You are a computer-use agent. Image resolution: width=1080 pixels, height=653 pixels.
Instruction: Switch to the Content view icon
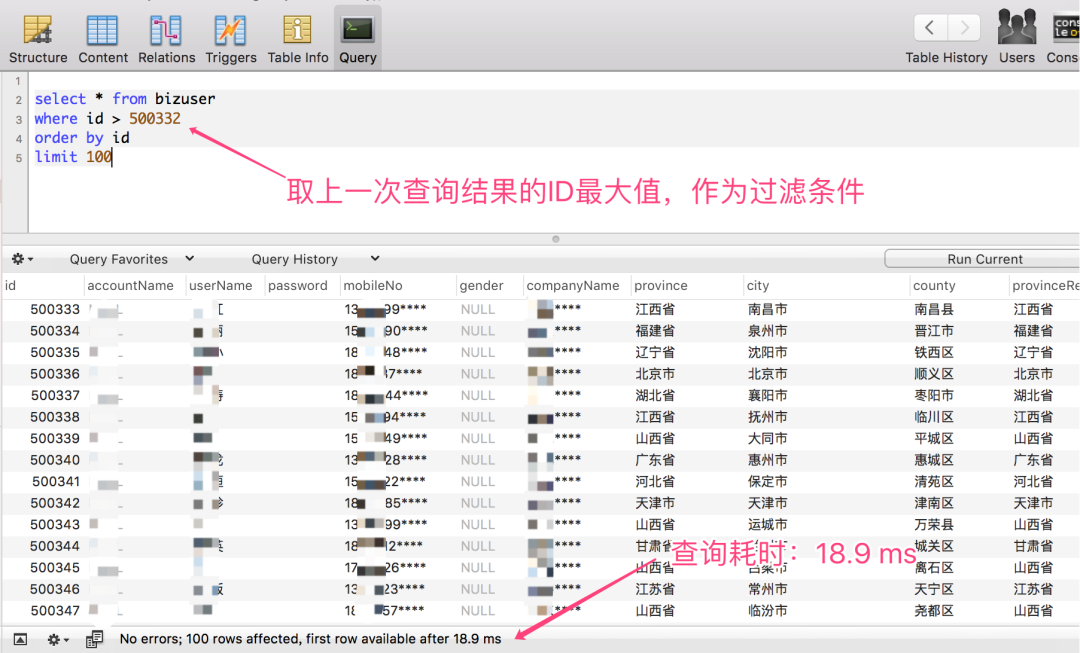pyautogui.click(x=103, y=38)
